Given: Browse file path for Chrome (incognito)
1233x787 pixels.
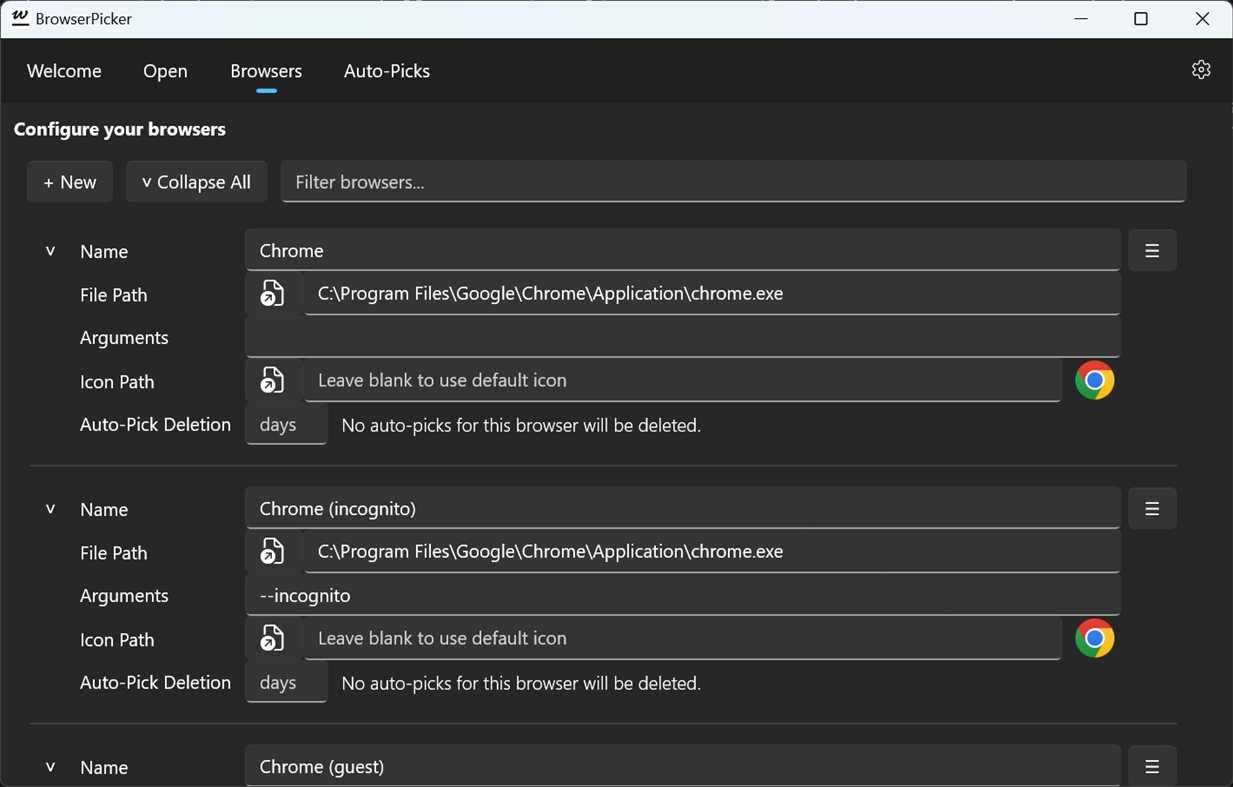Looking at the screenshot, I should pos(272,552).
